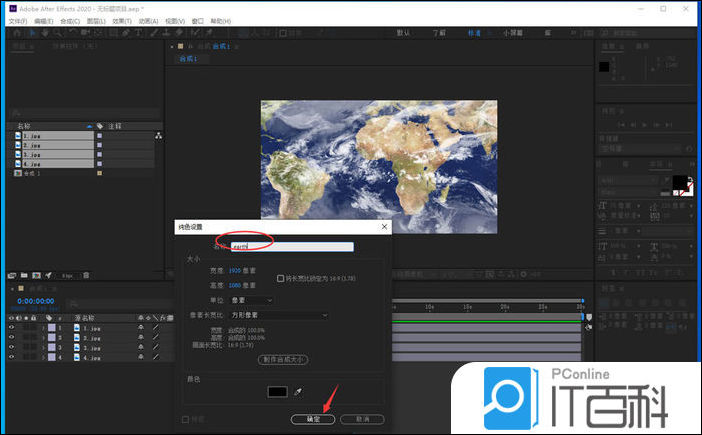Click the shy switch on layer 1
Image resolution: width=702 pixels, height=435 pixels.
142,327
